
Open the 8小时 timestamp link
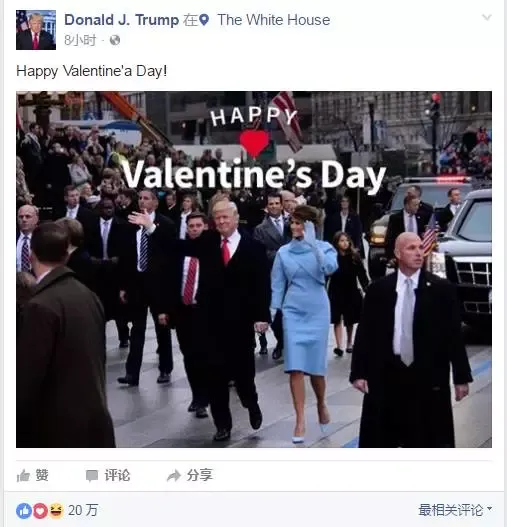[80, 40]
